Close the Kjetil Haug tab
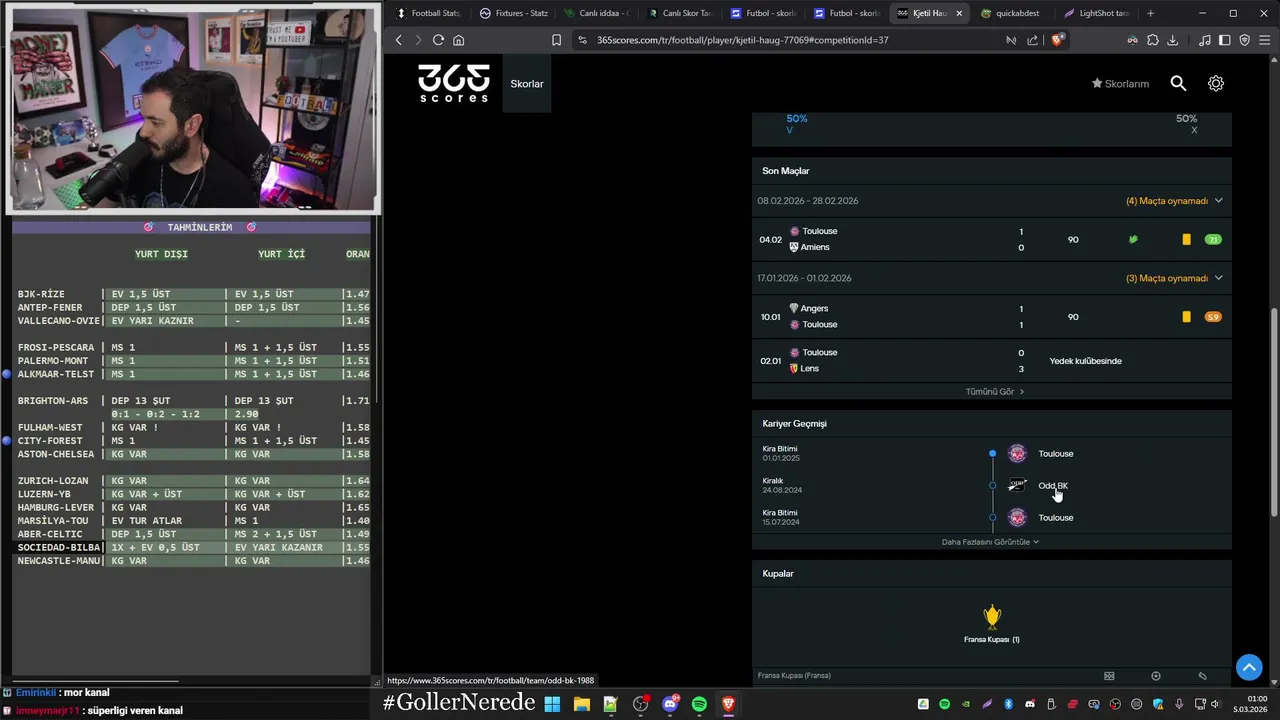Image resolution: width=1280 pixels, height=720 pixels. tap(959, 13)
